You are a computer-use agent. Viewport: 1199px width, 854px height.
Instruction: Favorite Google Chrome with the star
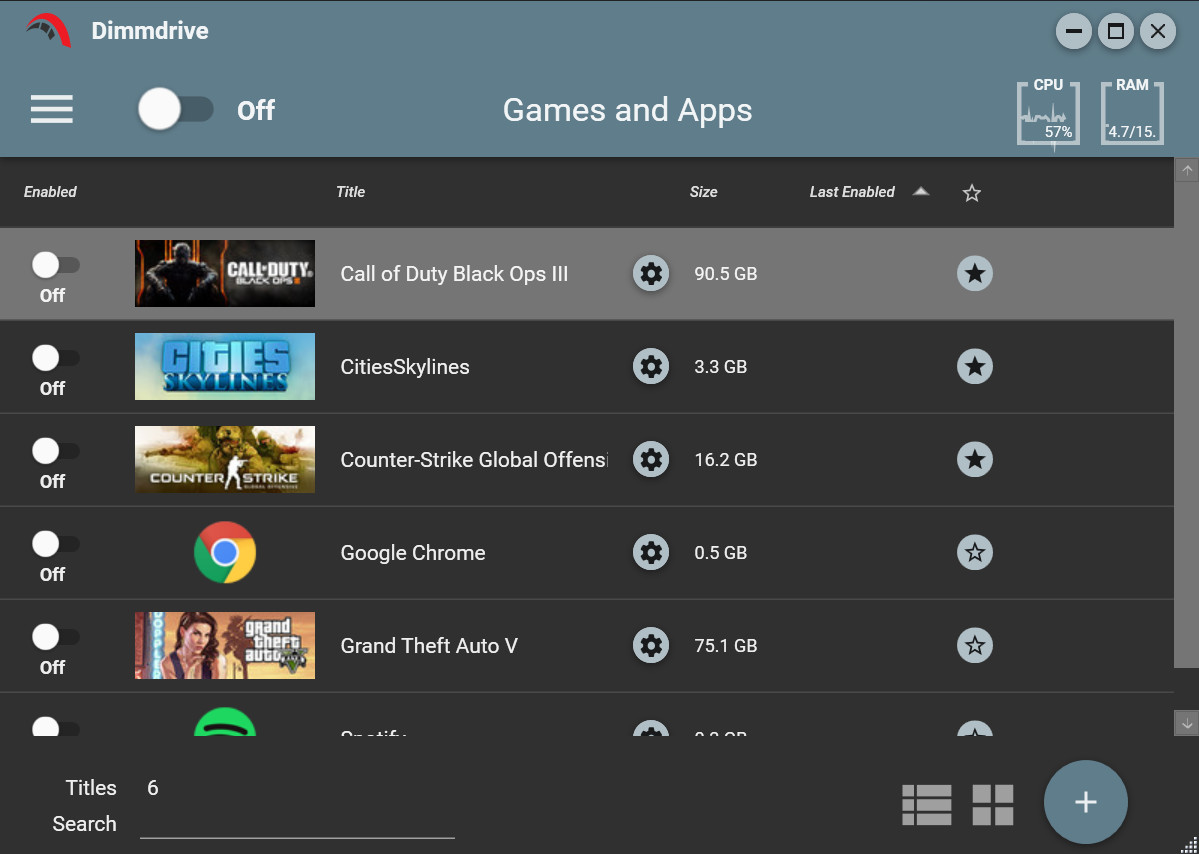974,552
